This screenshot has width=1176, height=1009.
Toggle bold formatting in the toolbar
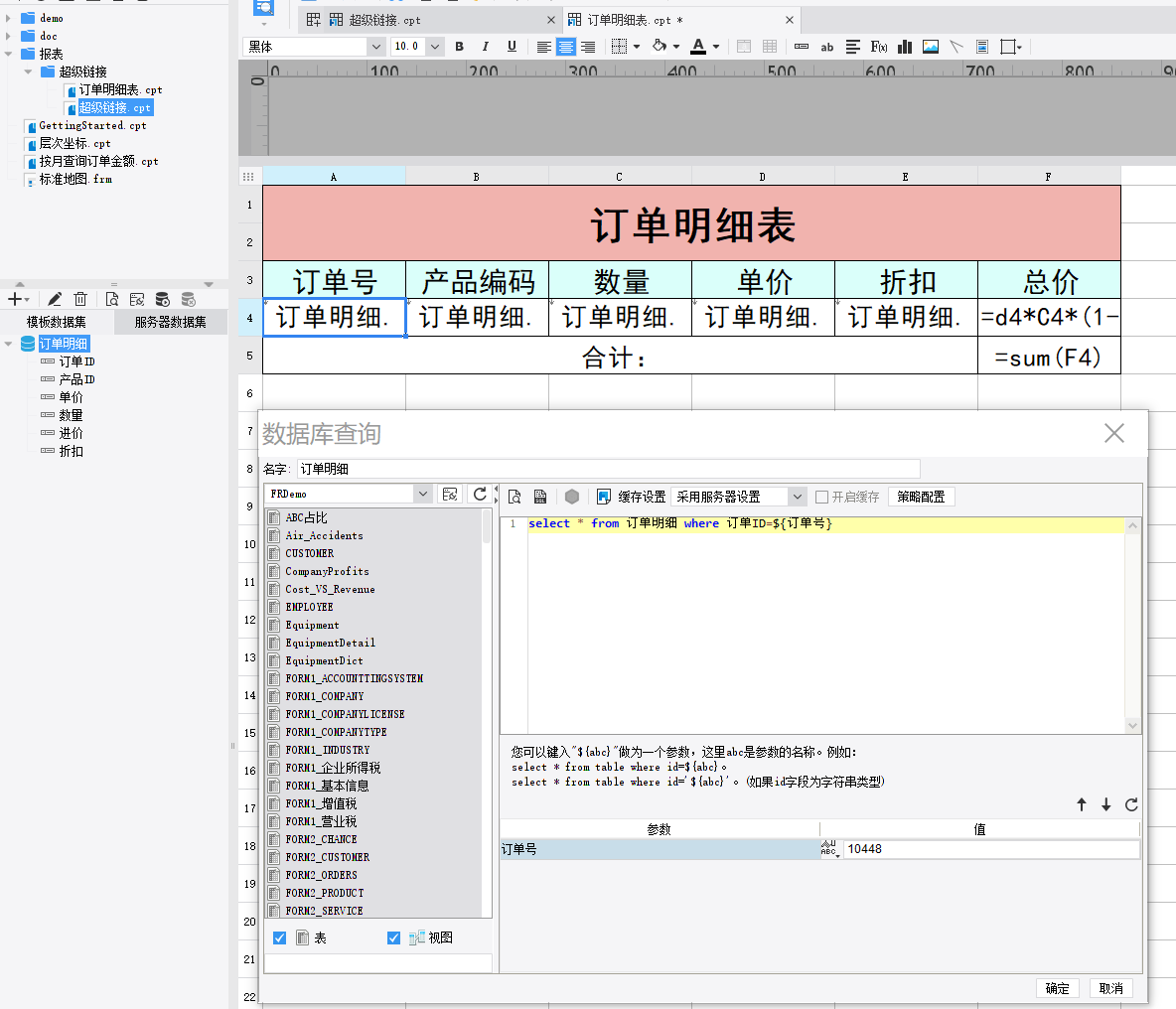pos(459,47)
